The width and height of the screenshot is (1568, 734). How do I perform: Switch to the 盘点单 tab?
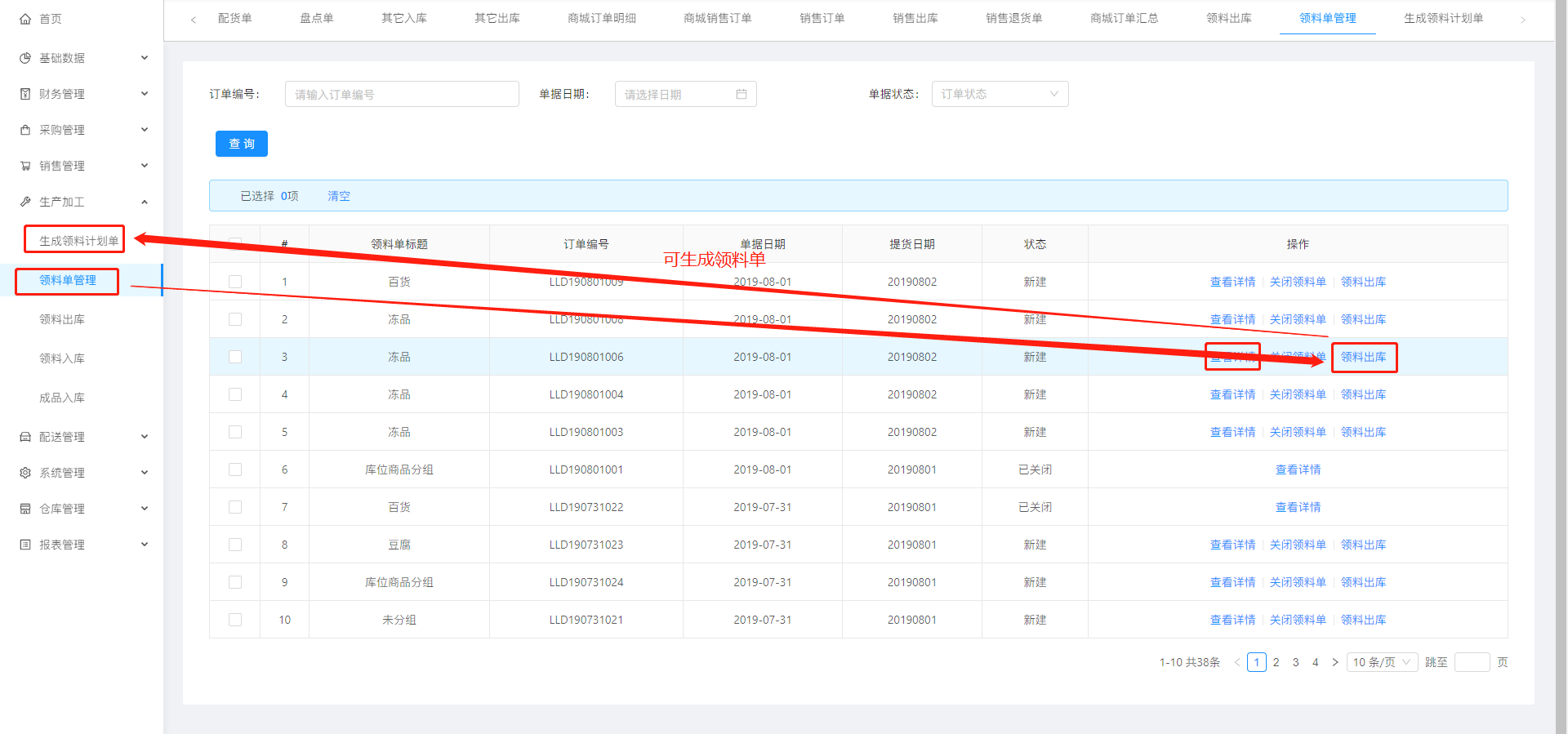point(317,18)
